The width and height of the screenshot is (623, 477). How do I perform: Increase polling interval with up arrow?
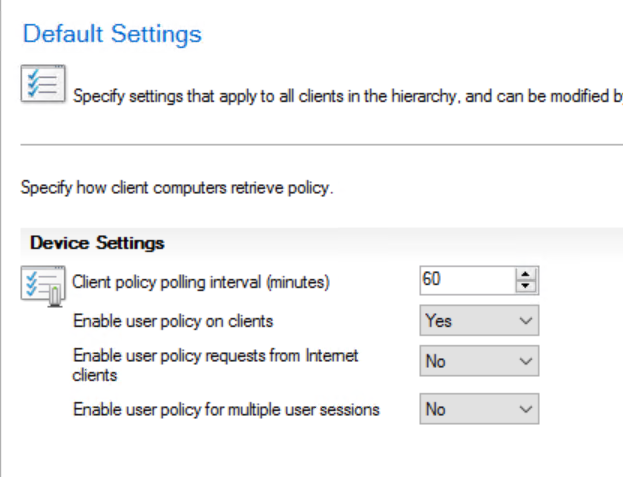(526, 274)
